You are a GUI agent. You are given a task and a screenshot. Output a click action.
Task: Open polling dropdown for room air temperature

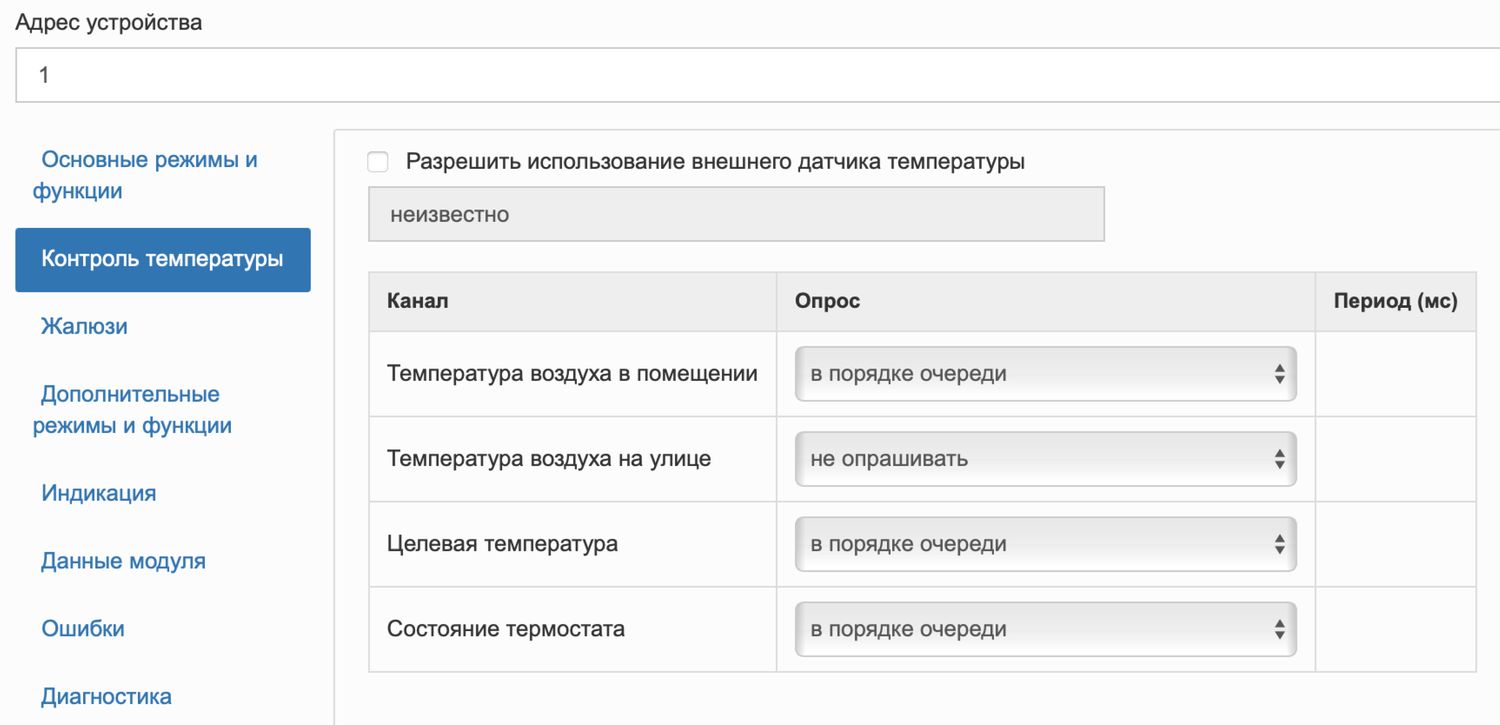[1045, 374]
